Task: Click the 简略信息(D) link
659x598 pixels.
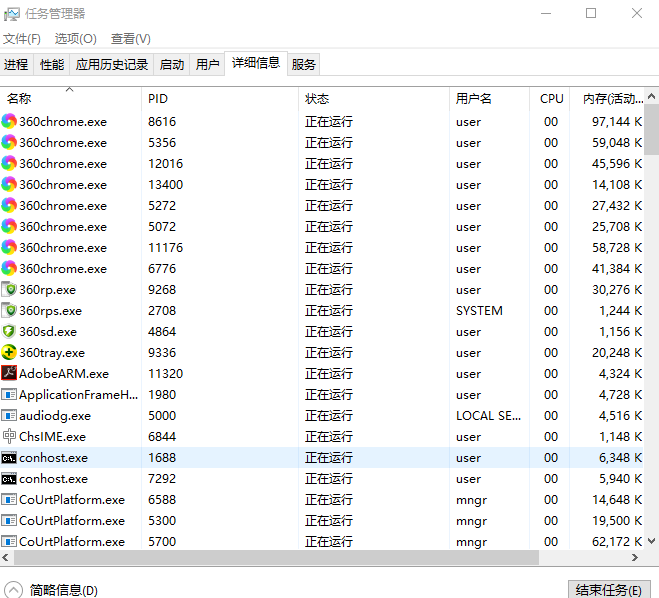Action: [63, 590]
